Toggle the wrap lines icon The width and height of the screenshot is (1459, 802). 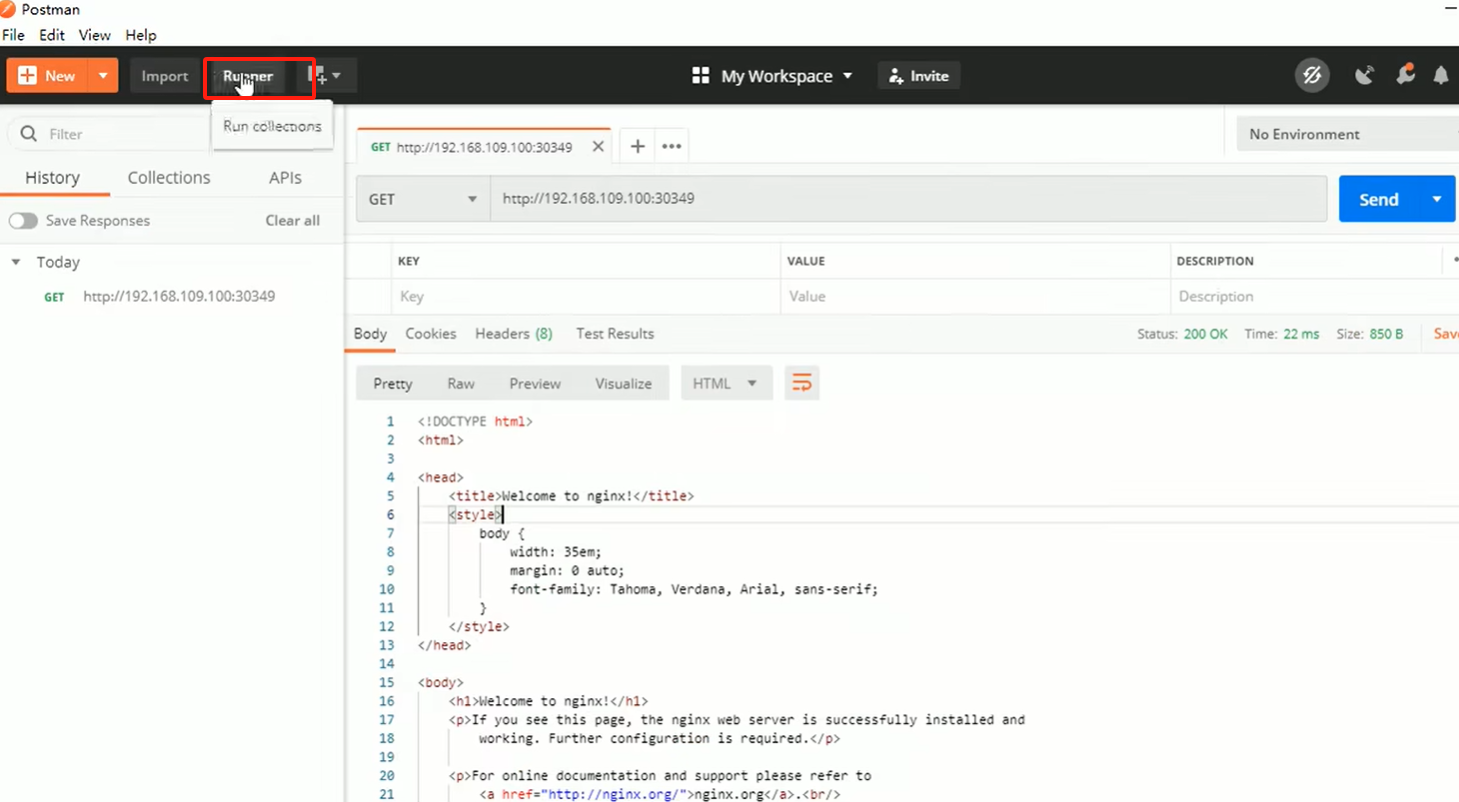click(802, 384)
